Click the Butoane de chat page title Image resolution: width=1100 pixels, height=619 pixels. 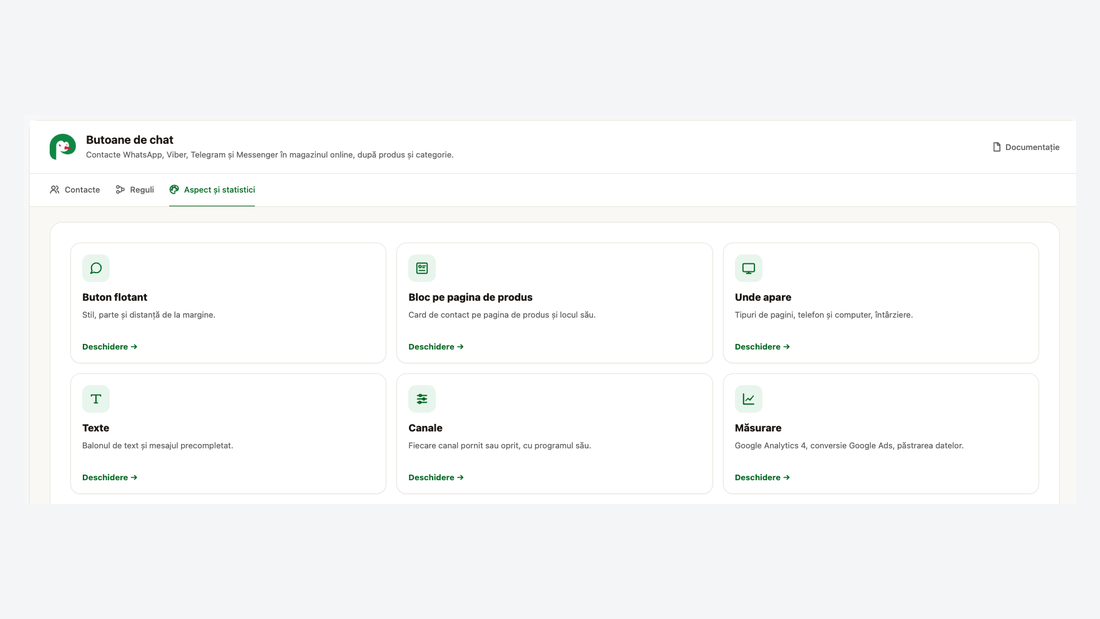coord(129,140)
